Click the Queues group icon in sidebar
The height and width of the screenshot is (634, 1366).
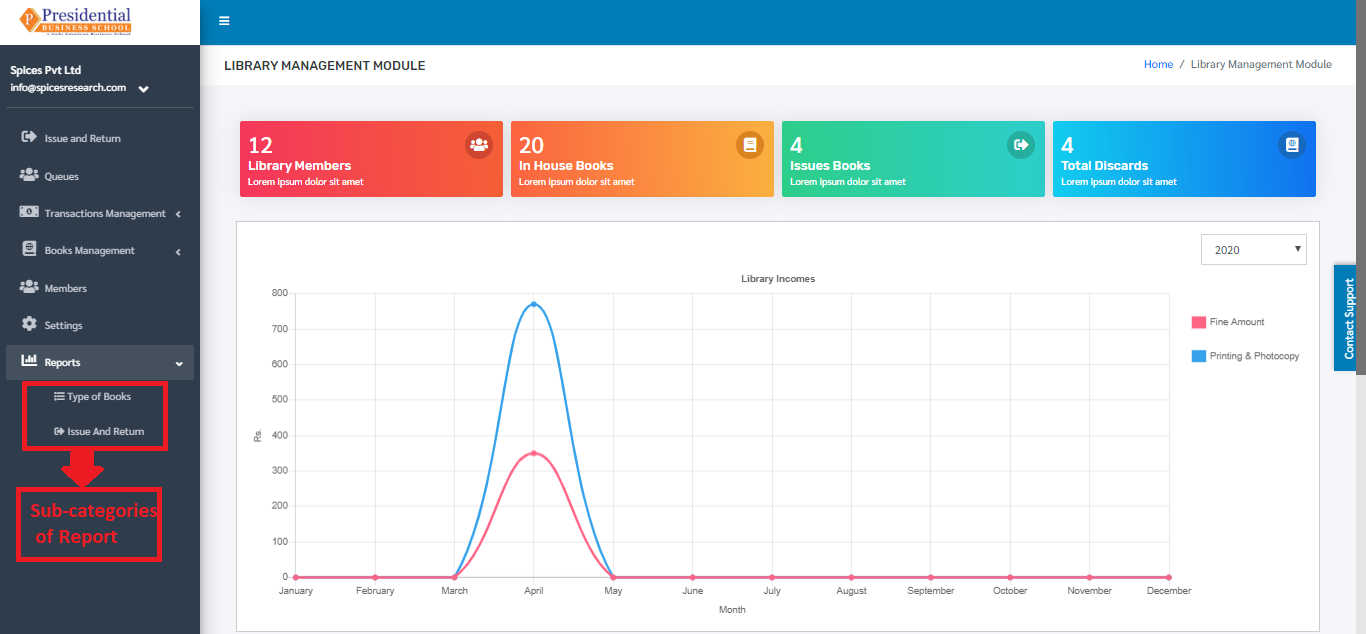click(x=29, y=175)
